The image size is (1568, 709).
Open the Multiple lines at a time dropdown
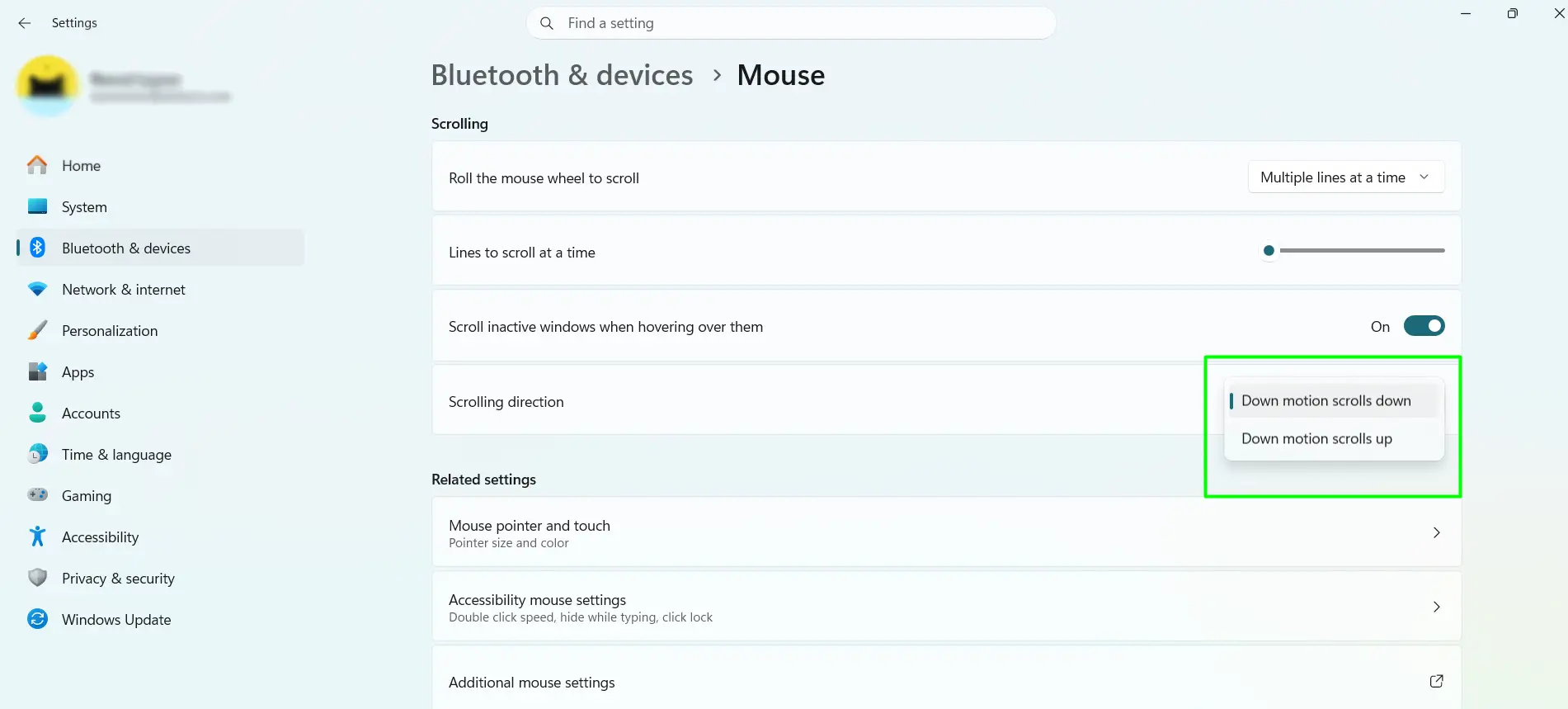pyautogui.click(x=1346, y=177)
